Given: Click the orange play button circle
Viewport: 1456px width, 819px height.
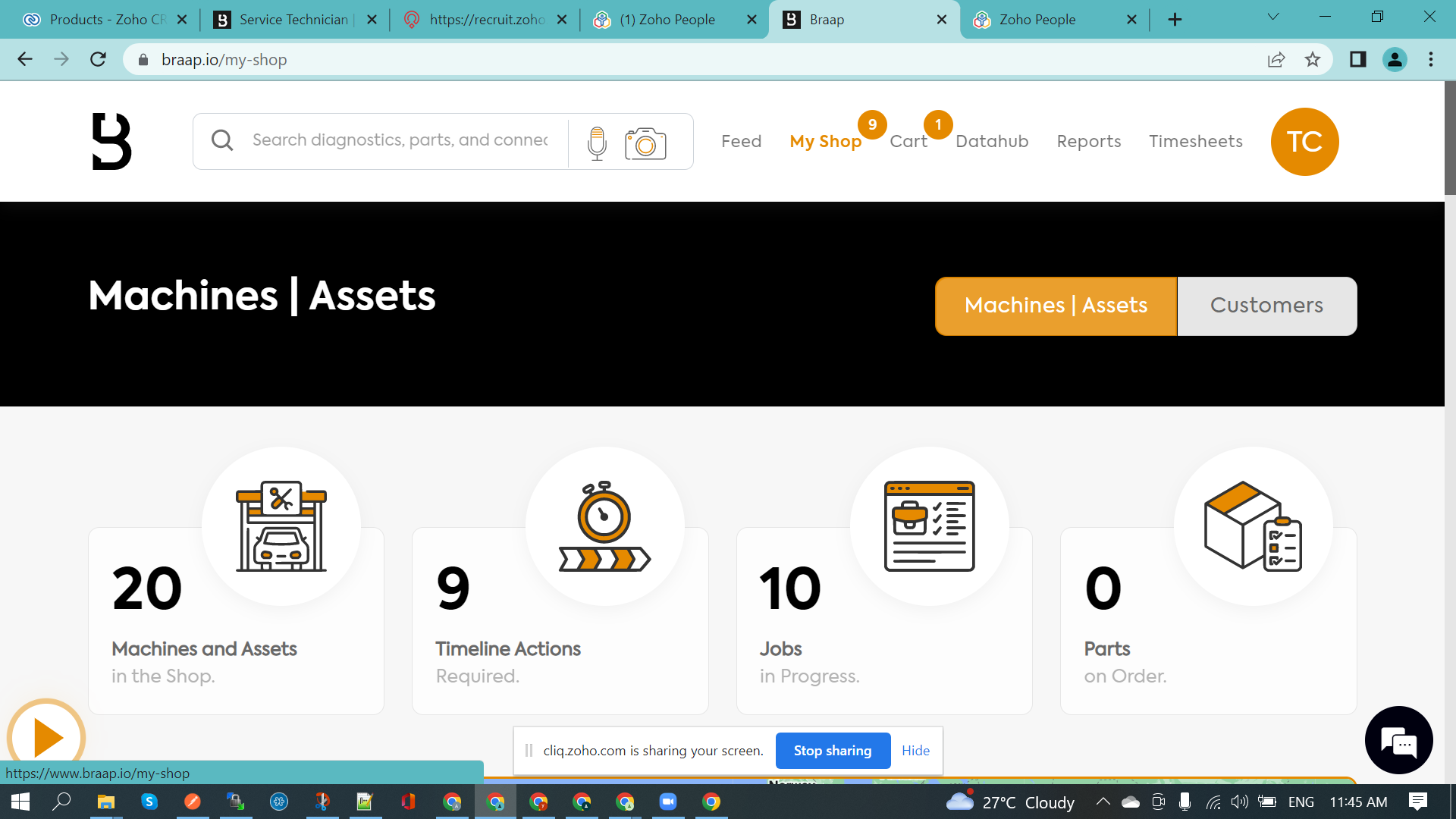Looking at the screenshot, I should [x=47, y=737].
